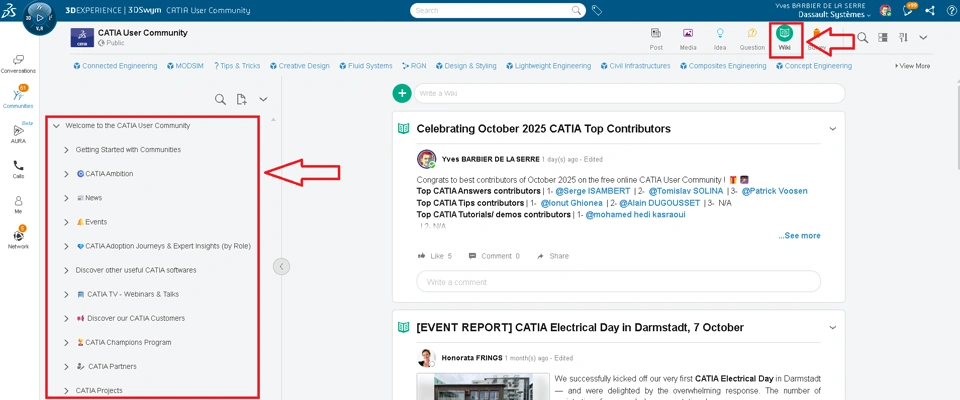Create a new Idea

(x=720, y=39)
